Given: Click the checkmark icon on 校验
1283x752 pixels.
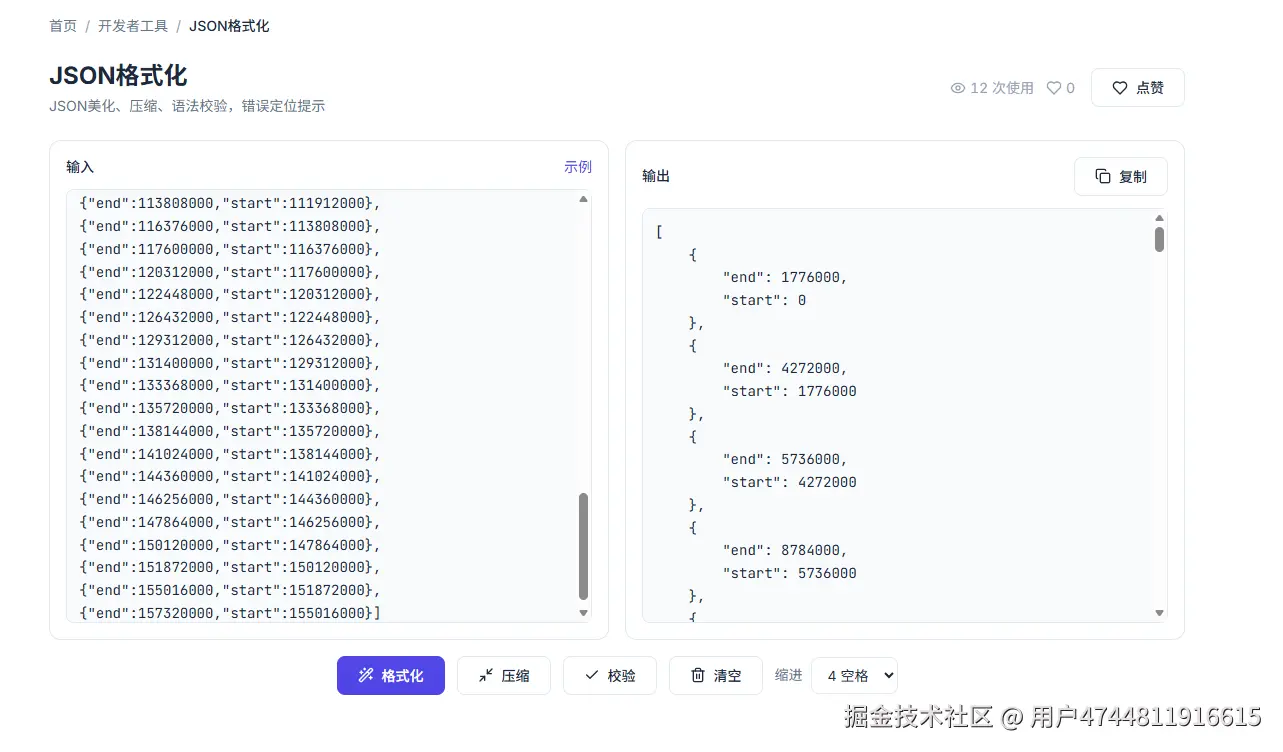Looking at the screenshot, I should point(592,675).
